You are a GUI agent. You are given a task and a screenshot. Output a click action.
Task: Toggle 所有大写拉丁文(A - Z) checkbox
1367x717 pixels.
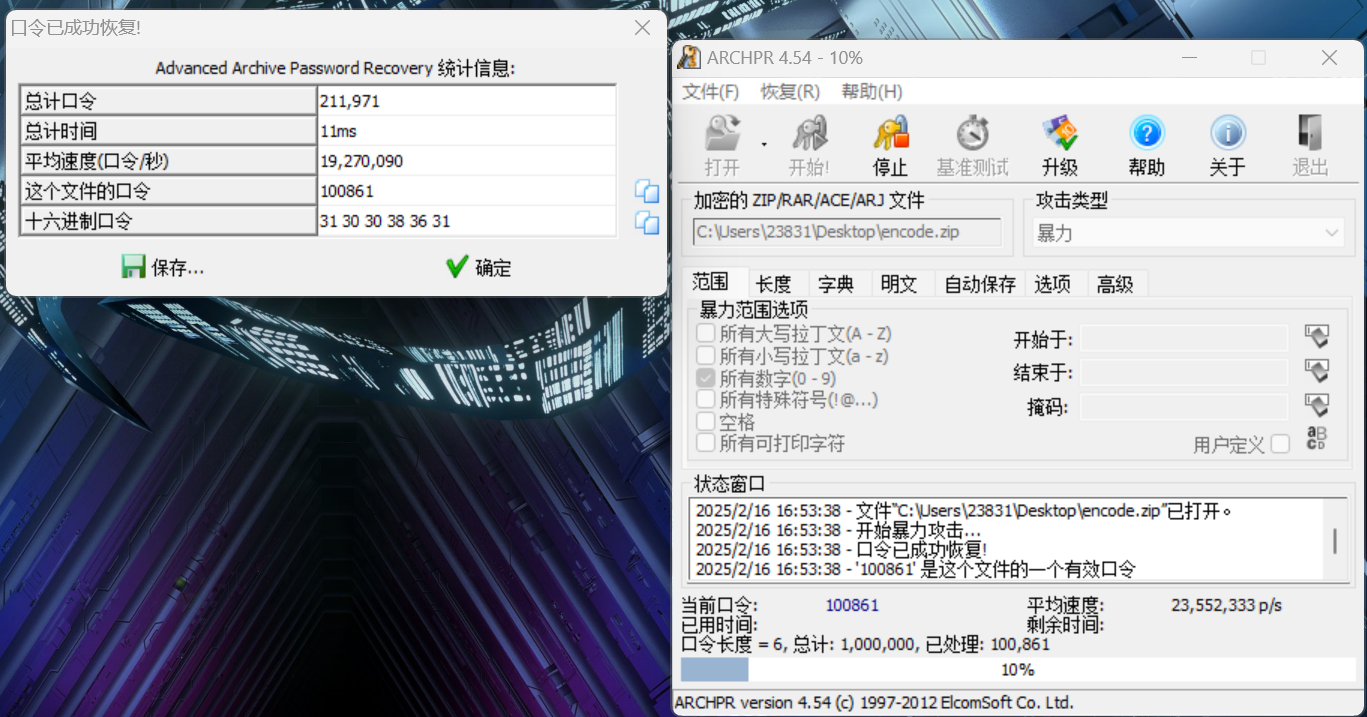706,334
